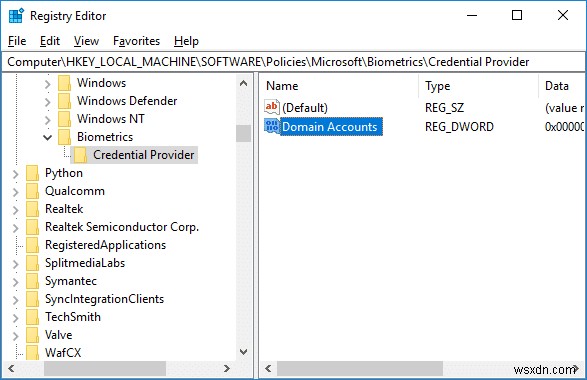Select the Domain Accounts value name
The image size is (587, 380).
click(x=330, y=127)
